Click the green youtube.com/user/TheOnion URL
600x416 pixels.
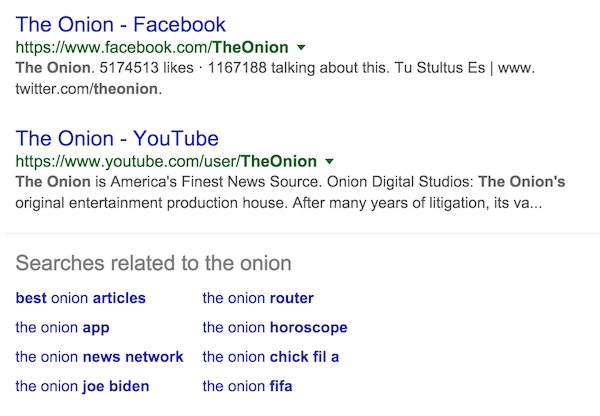tap(166, 161)
